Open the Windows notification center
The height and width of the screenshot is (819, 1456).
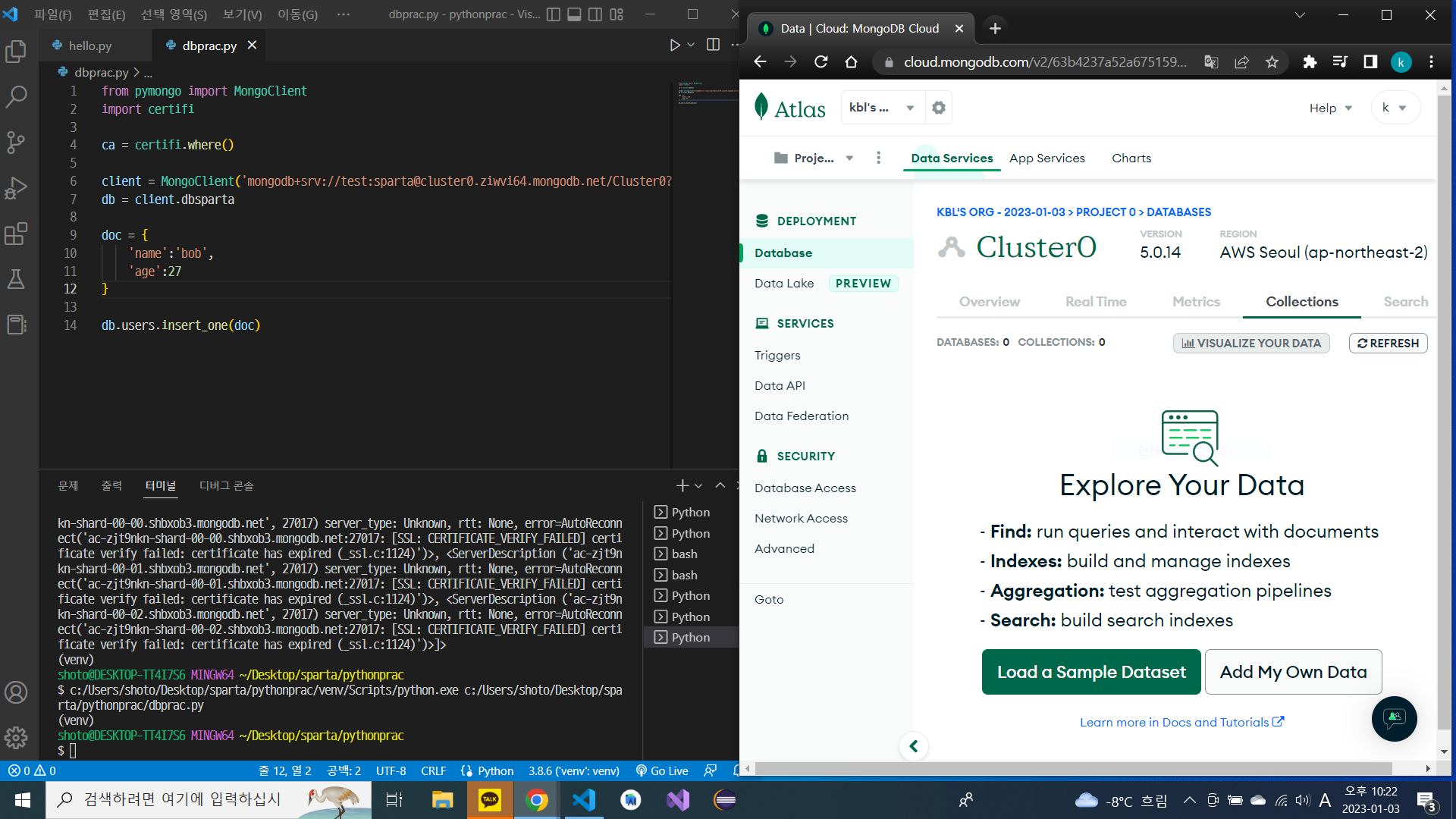[1426, 800]
